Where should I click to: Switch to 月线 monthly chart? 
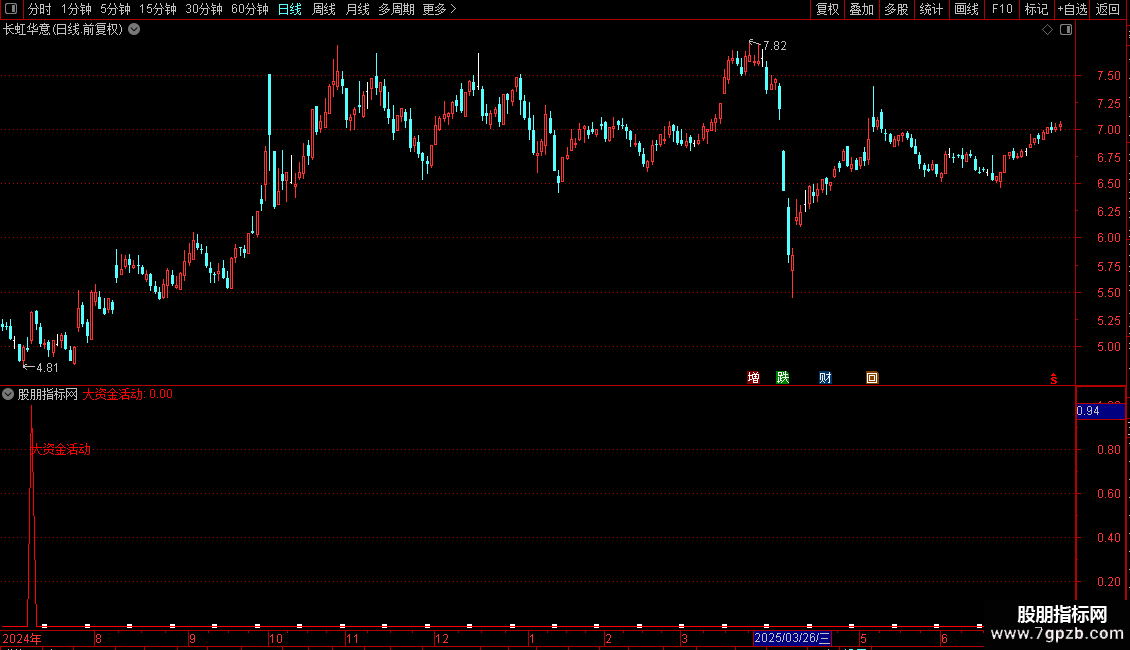(357, 9)
